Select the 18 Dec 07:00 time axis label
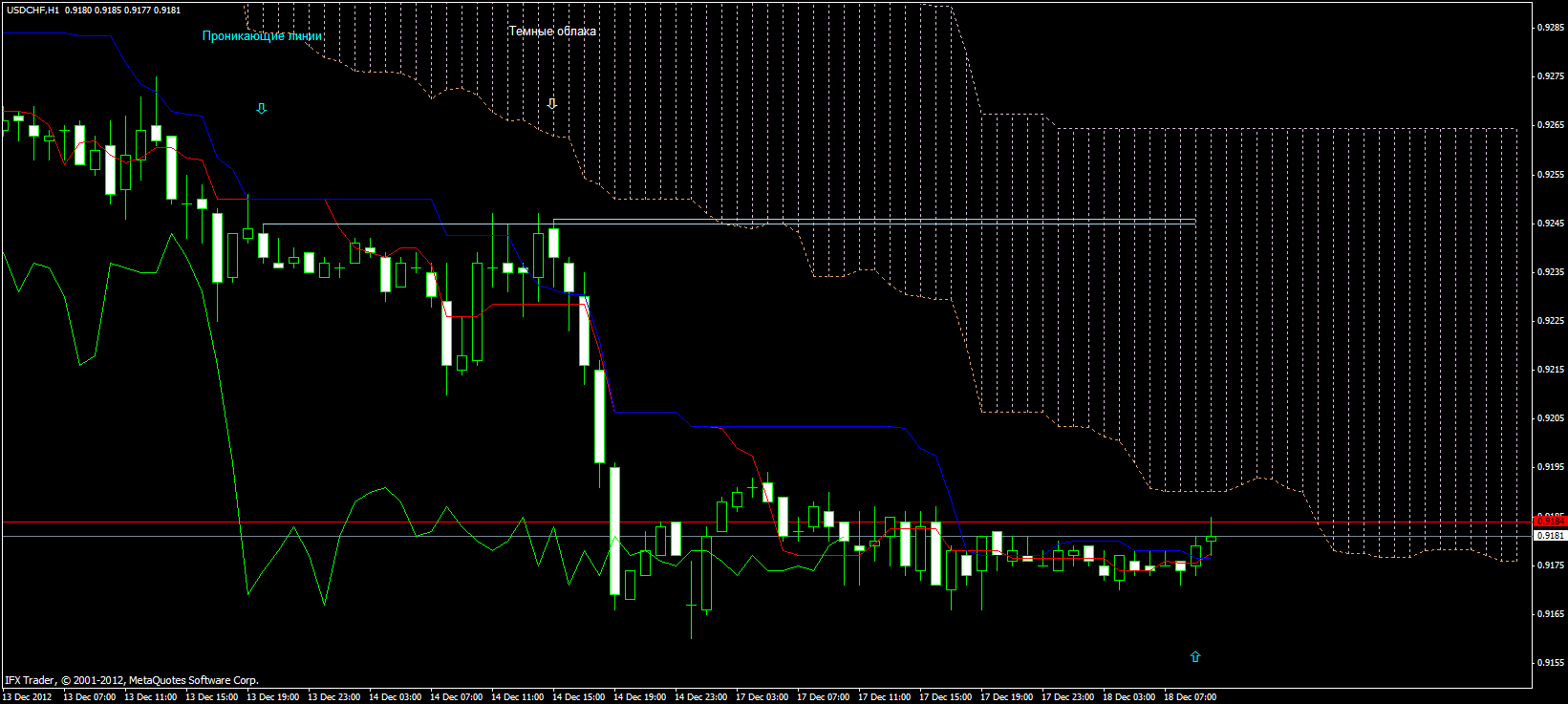Image resolution: width=1568 pixels, height=704 pixels. 1190,697
